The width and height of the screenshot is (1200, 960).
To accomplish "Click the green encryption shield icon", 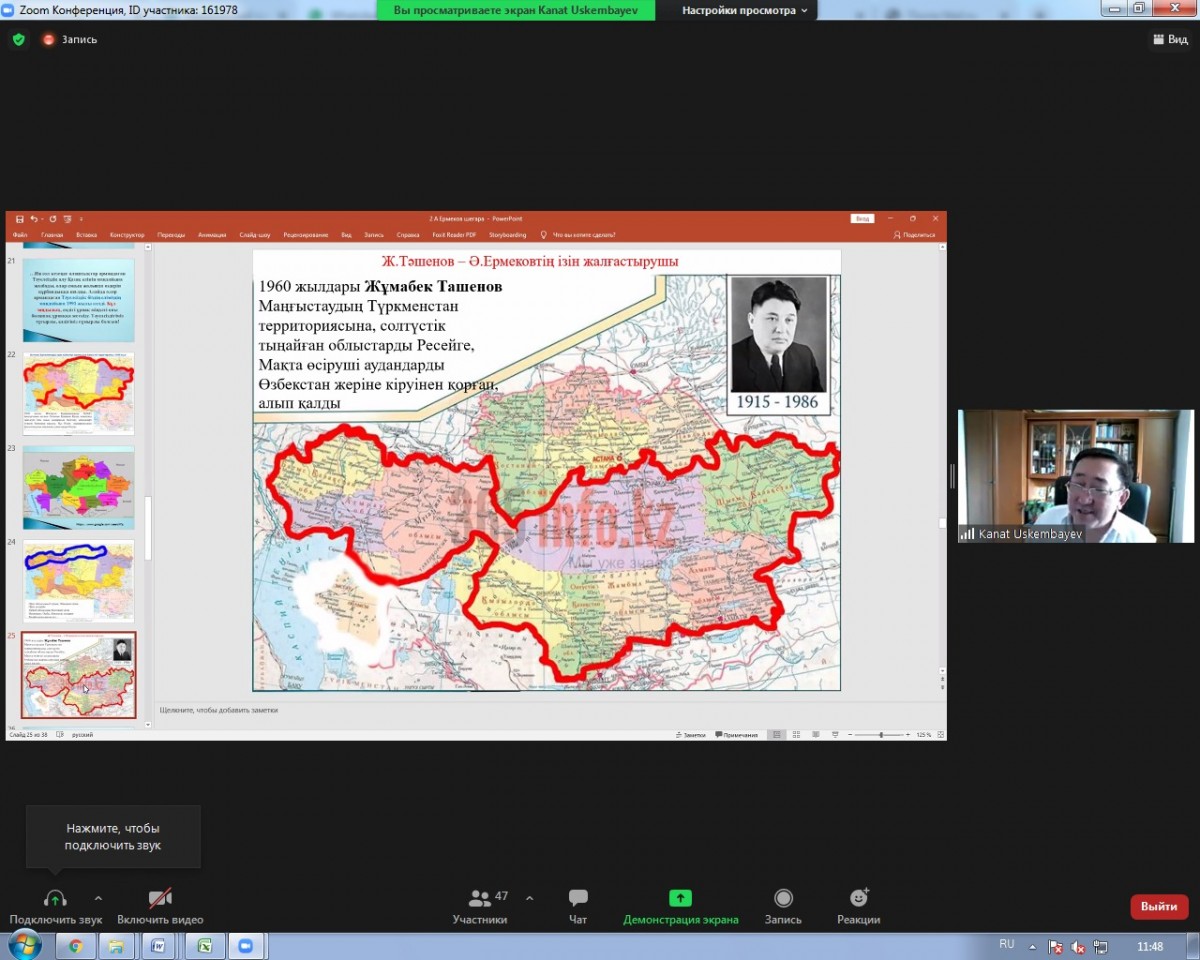I will (18, 40).
